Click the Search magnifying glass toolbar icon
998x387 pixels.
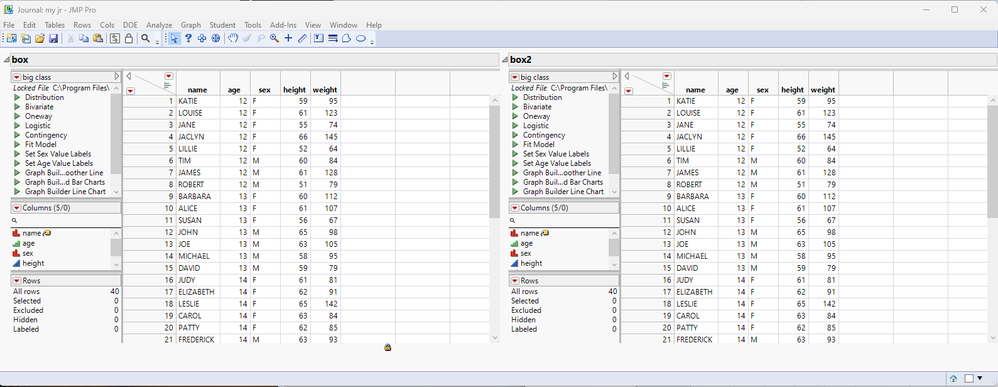pos(146,39)
